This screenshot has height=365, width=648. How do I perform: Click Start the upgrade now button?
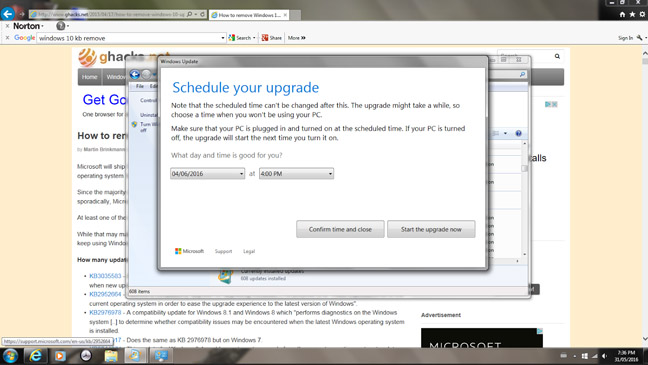click(431, 229)
